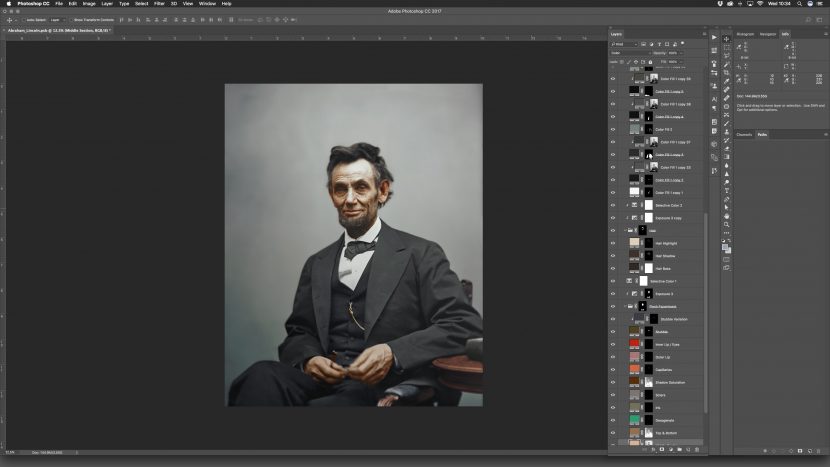Open the layer blend mode dropdown

coord(630,53)
